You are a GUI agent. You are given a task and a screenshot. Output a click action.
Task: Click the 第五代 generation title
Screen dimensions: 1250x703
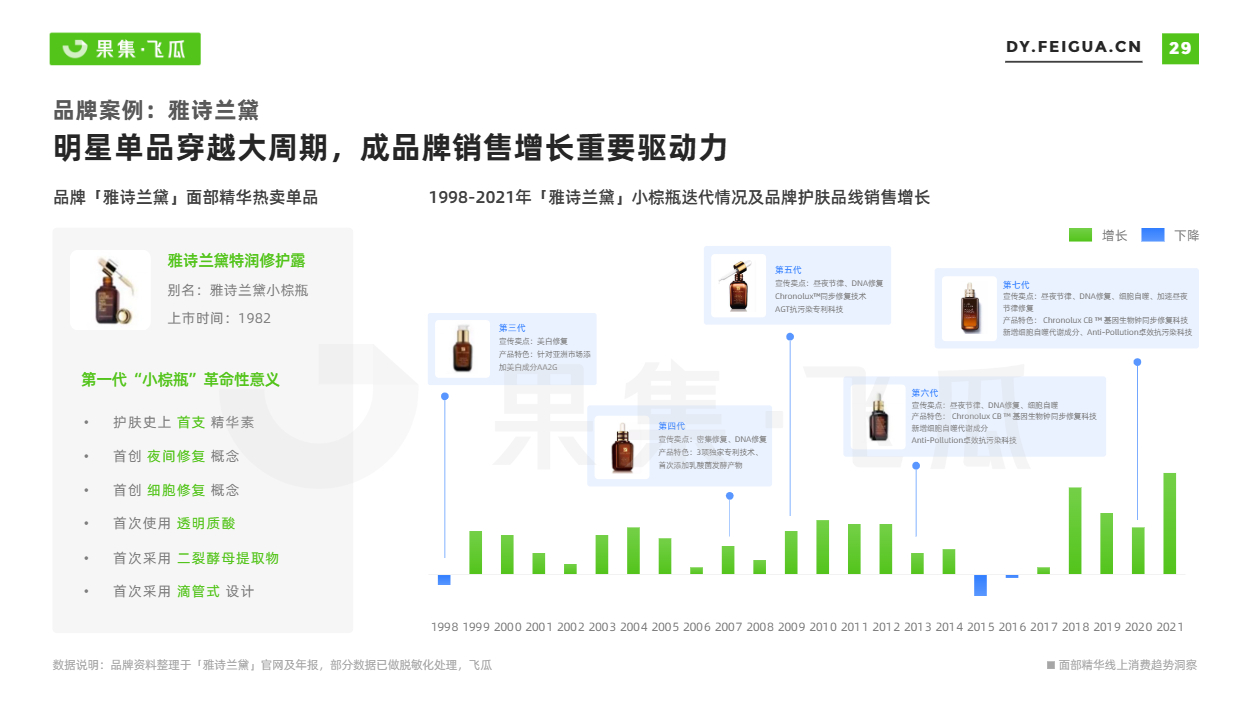click(x=788, y=270)
